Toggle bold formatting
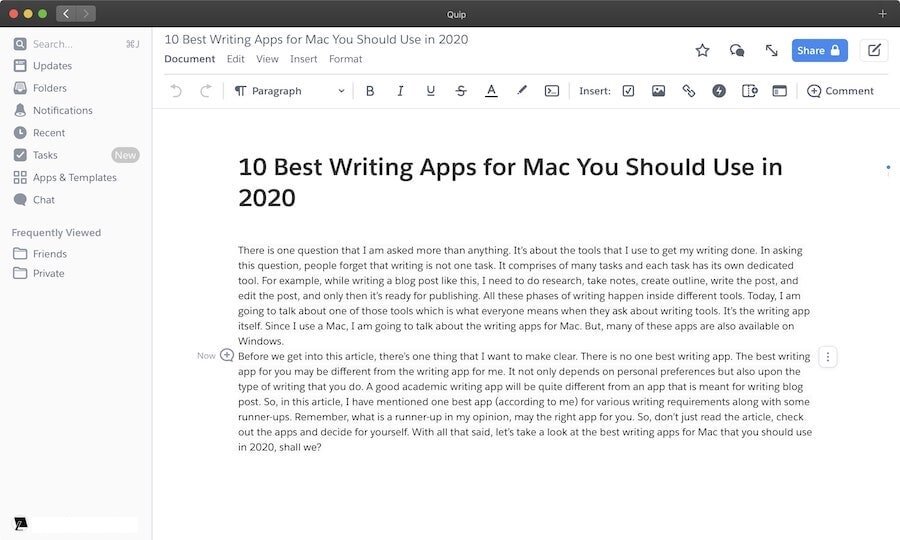Viewport: 900px width, 540px height. [370, 91]
